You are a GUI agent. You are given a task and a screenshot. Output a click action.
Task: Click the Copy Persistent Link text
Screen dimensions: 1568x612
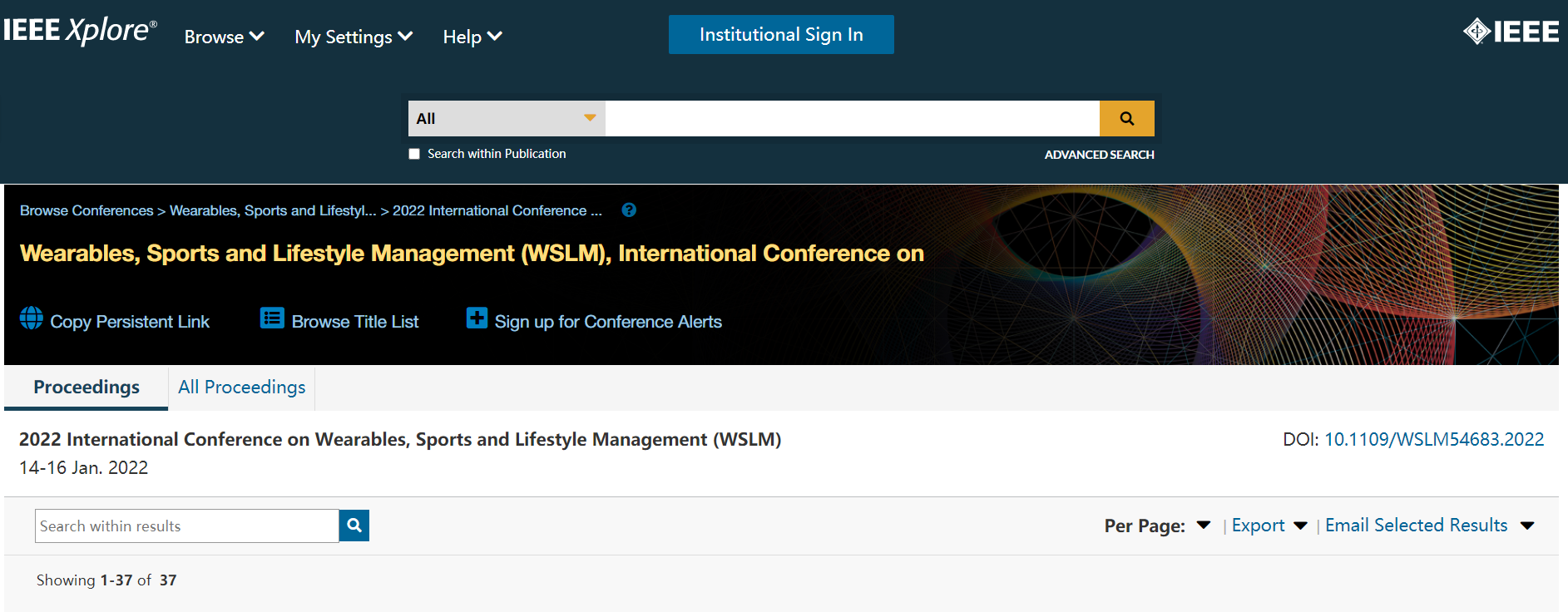click(130, 322)
